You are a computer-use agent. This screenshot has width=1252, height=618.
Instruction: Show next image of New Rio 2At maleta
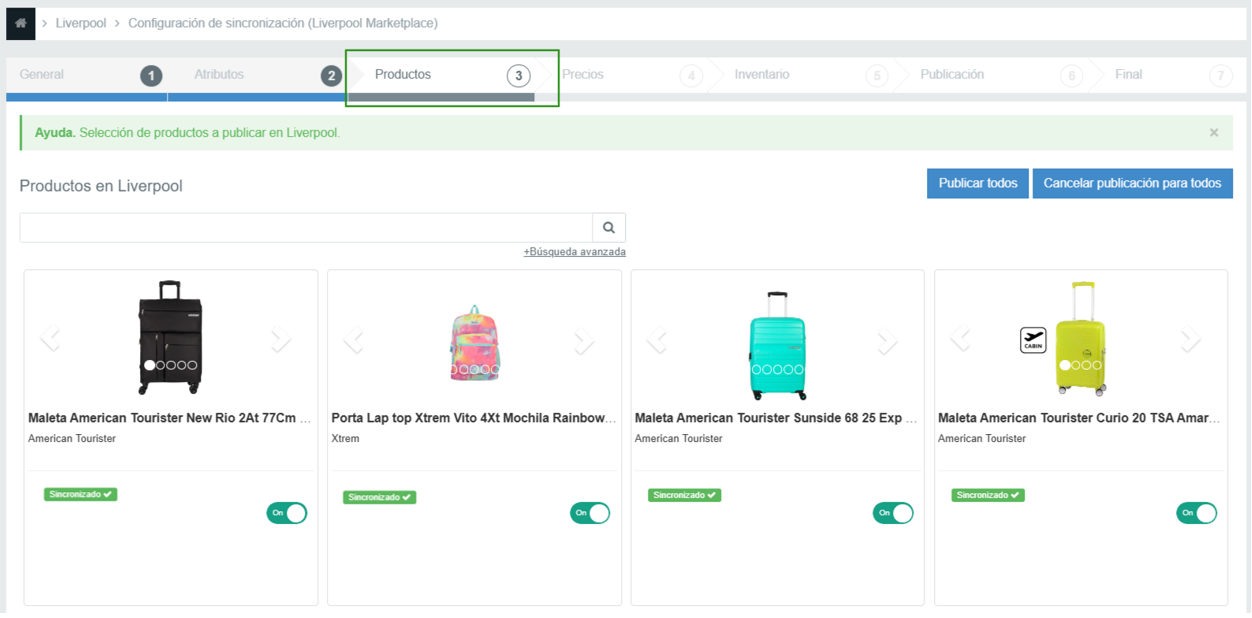pos(280,339)
